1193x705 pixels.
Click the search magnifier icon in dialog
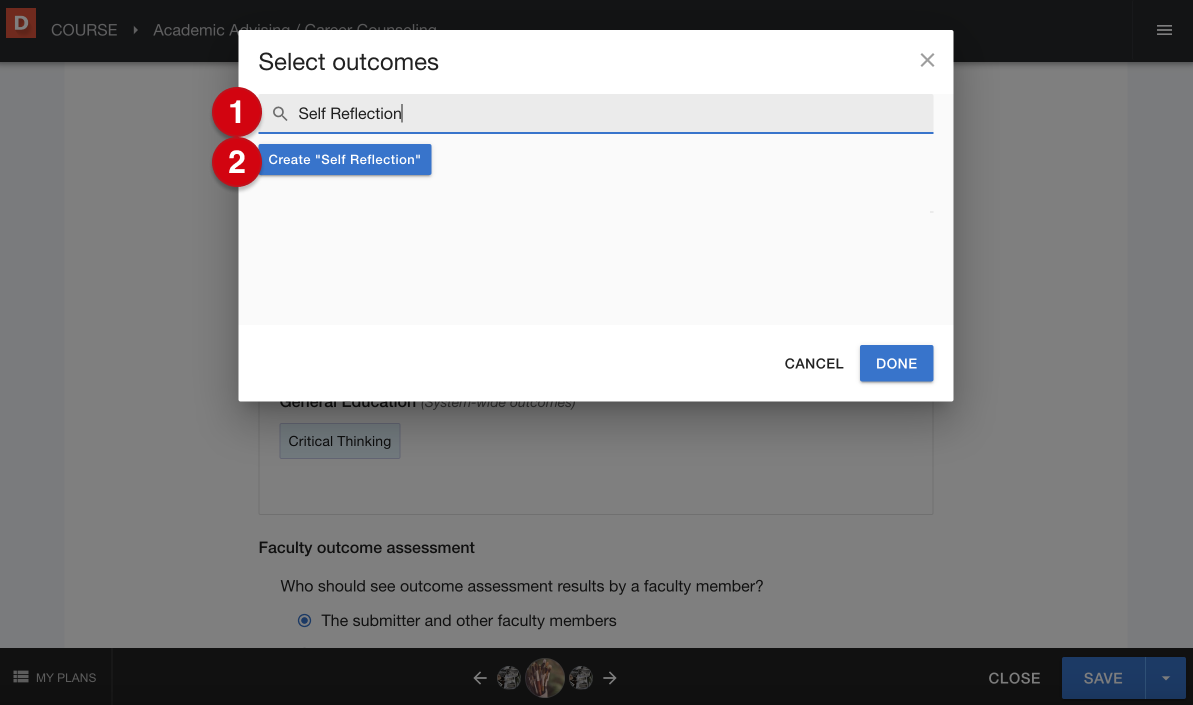tap(280, 113)
